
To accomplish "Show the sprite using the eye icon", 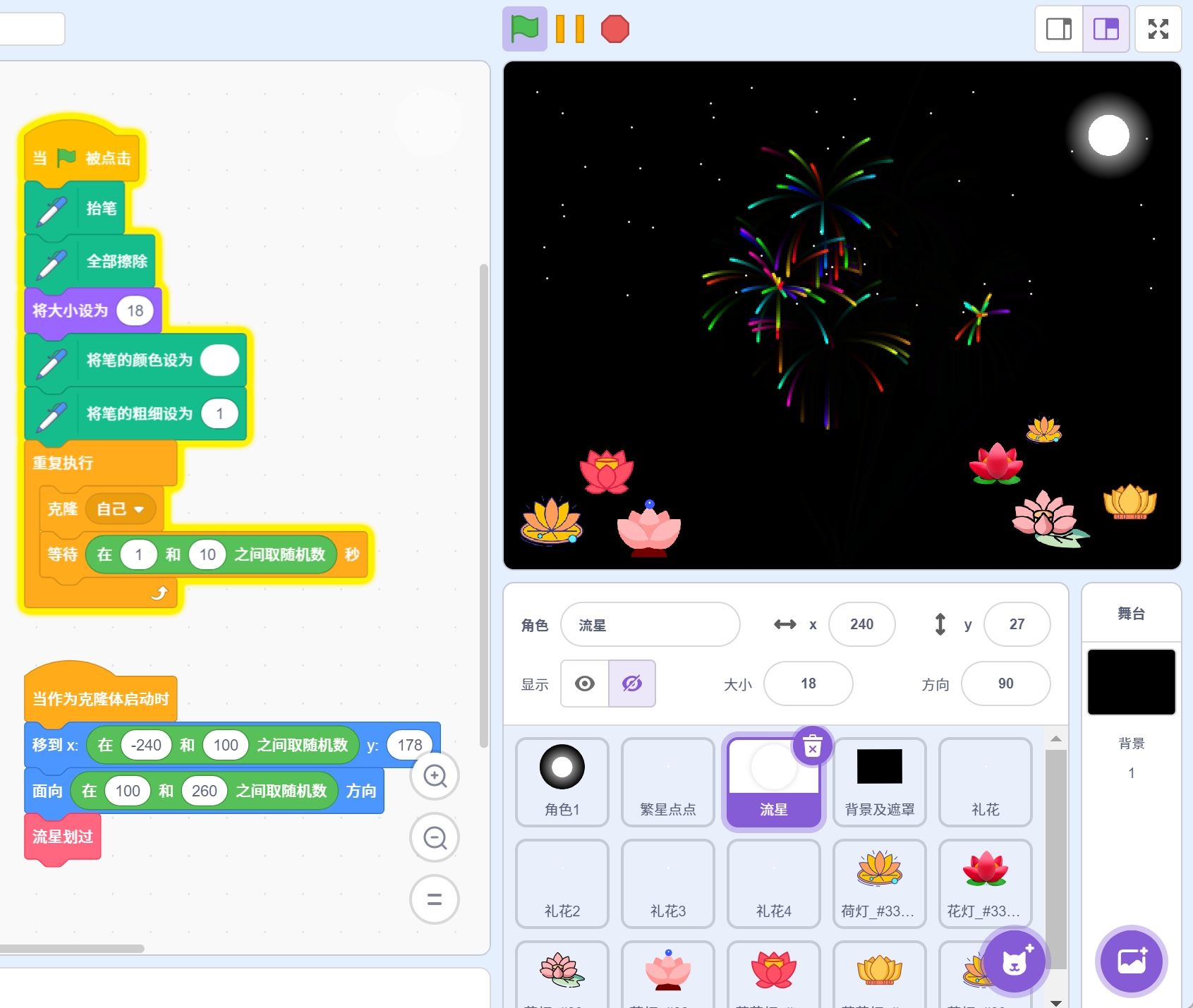I will 585,684.
